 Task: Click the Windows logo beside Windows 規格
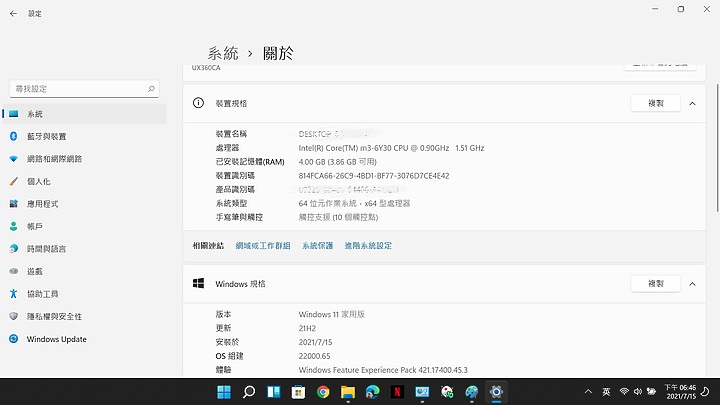(x=198, y=283)
